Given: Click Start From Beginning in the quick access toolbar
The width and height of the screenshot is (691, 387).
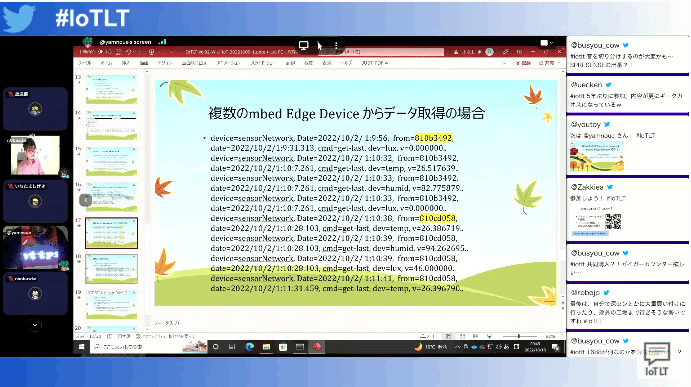Looking at the screenshot, I should [x=151, y=52].
